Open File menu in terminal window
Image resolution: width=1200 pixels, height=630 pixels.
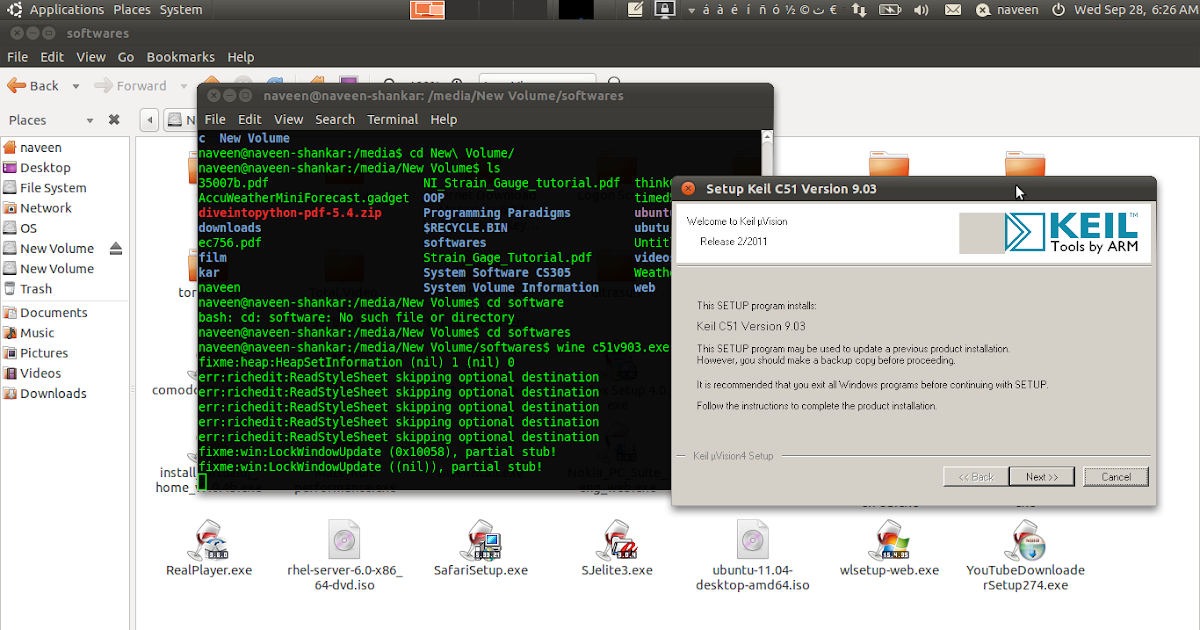215,119
